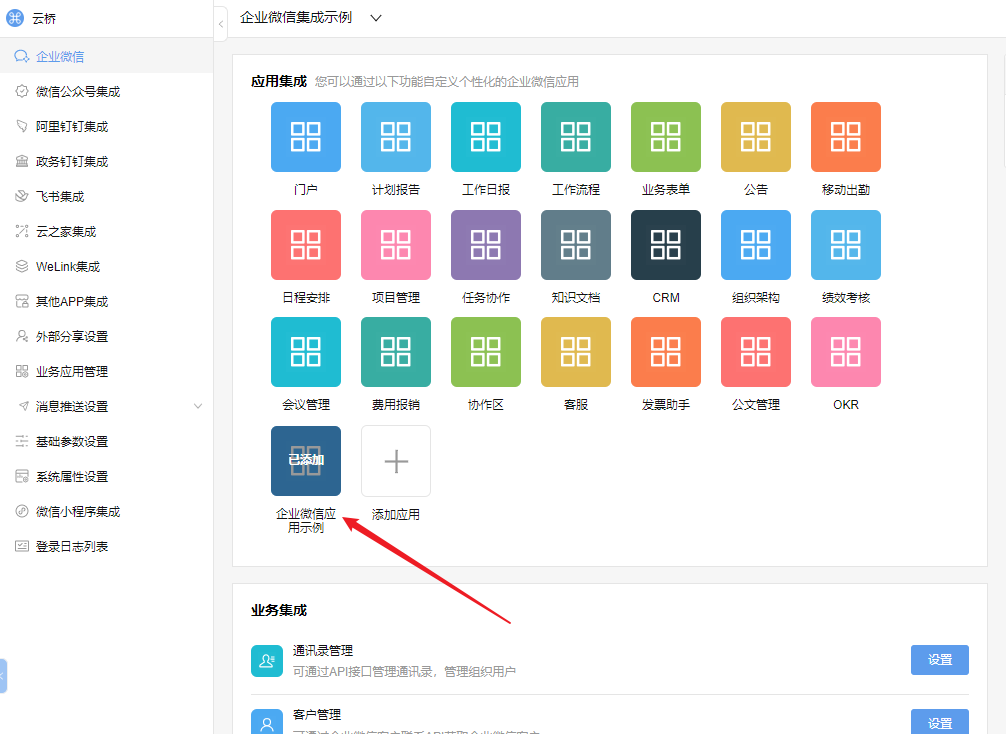Open the 组织架构 app tile
Viewport: 1006px width, 734px height.
(756, 244)
